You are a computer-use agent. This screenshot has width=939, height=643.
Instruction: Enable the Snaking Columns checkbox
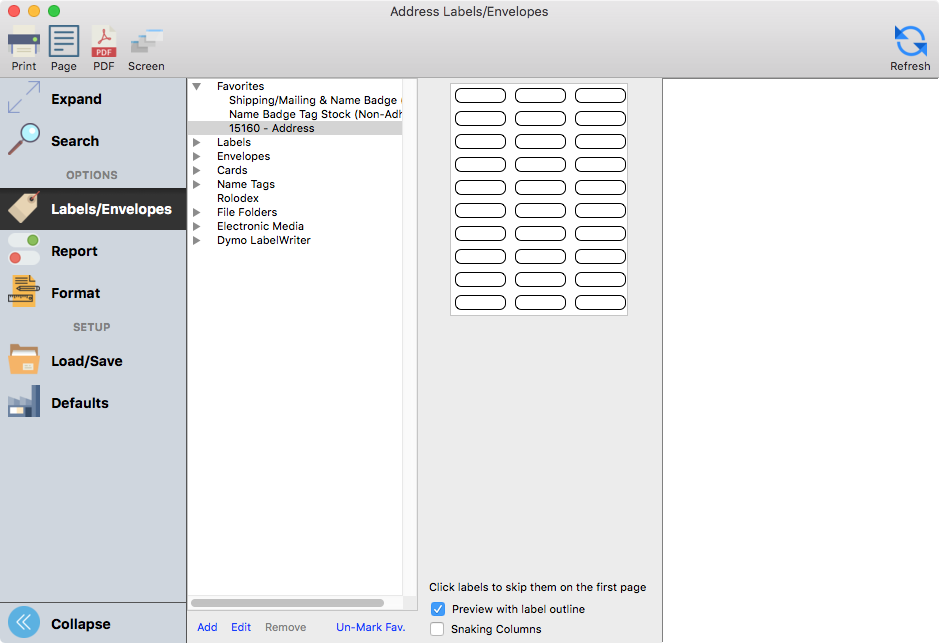click(x=438, y=629)
